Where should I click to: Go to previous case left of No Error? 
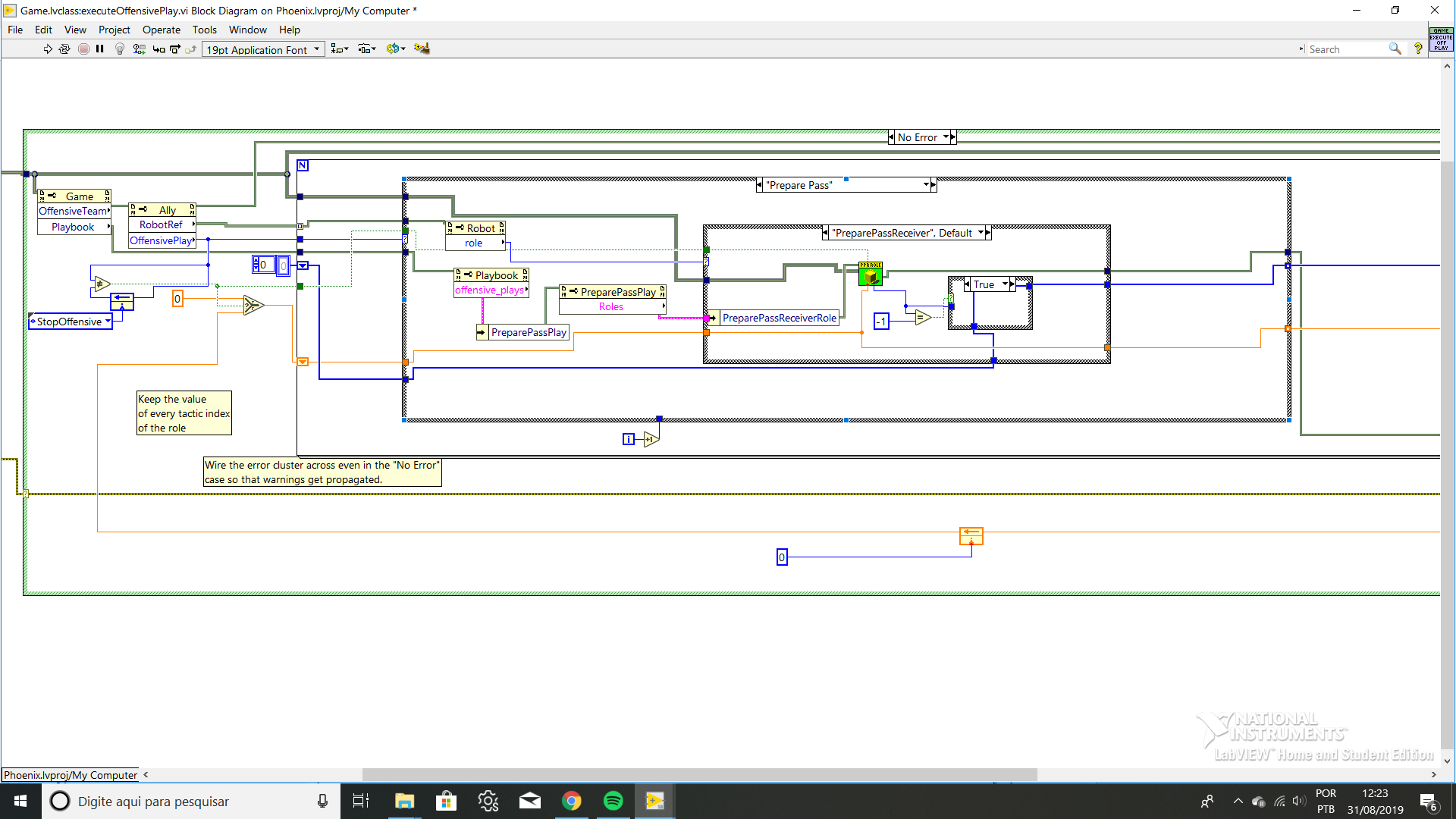pyautogui.click(x=892, y=137)
